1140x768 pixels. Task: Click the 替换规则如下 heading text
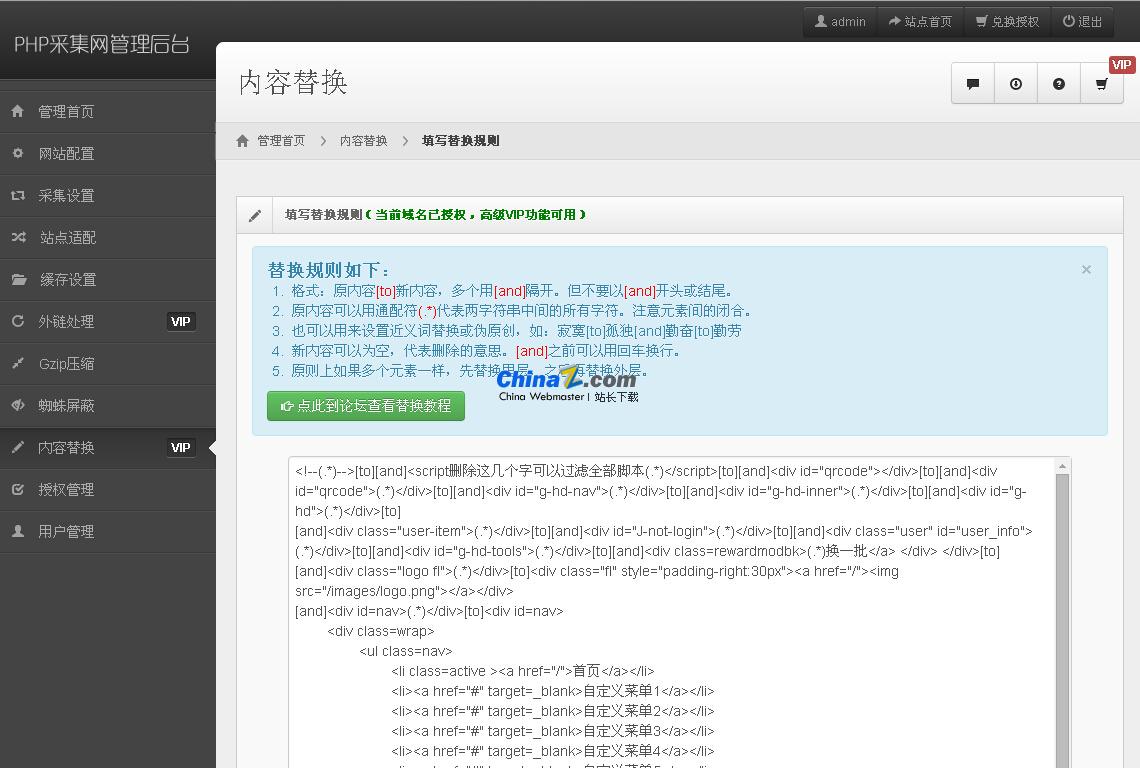pyautogui.click(x=328, y=270)
